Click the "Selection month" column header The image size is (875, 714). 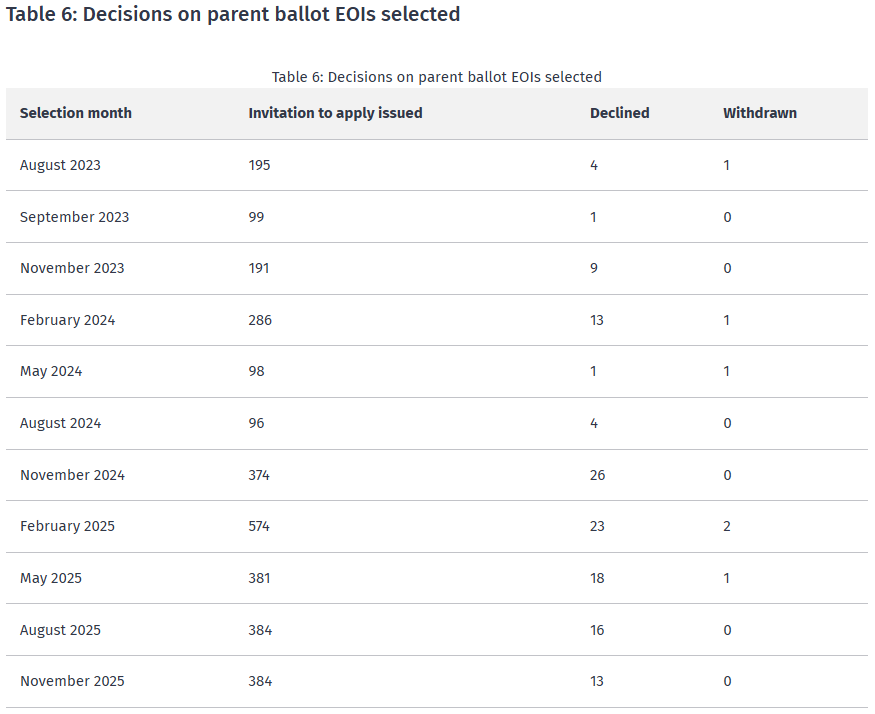pyautogui.click(x=76, y=113)
